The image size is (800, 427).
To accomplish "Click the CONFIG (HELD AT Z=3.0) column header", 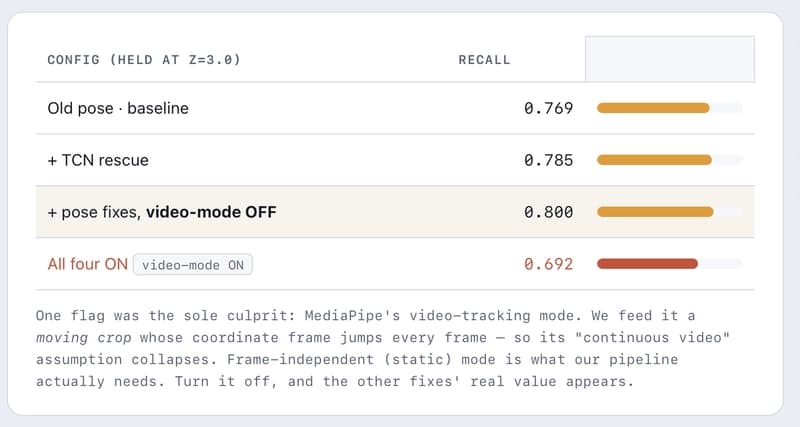I will click(143, 60).
